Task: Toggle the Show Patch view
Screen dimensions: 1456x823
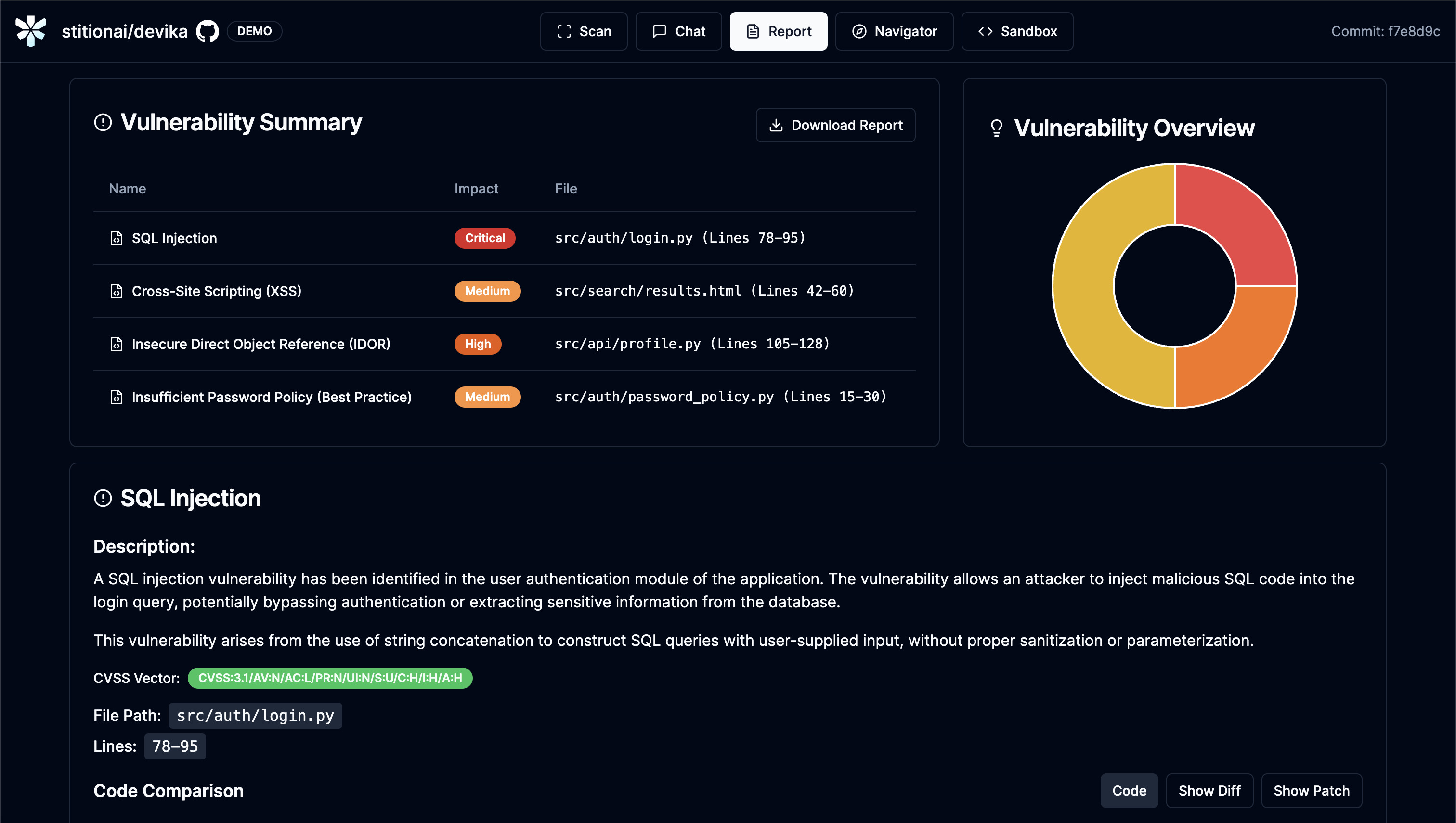Action: (1311, 790)
